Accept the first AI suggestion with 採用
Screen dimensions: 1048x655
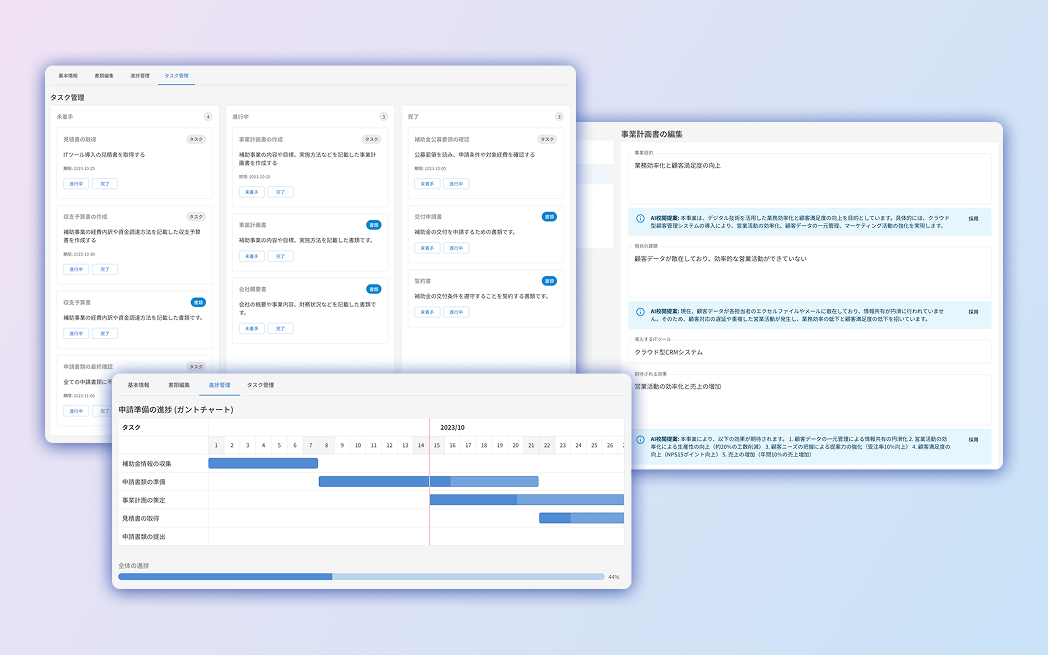(972, 217)
